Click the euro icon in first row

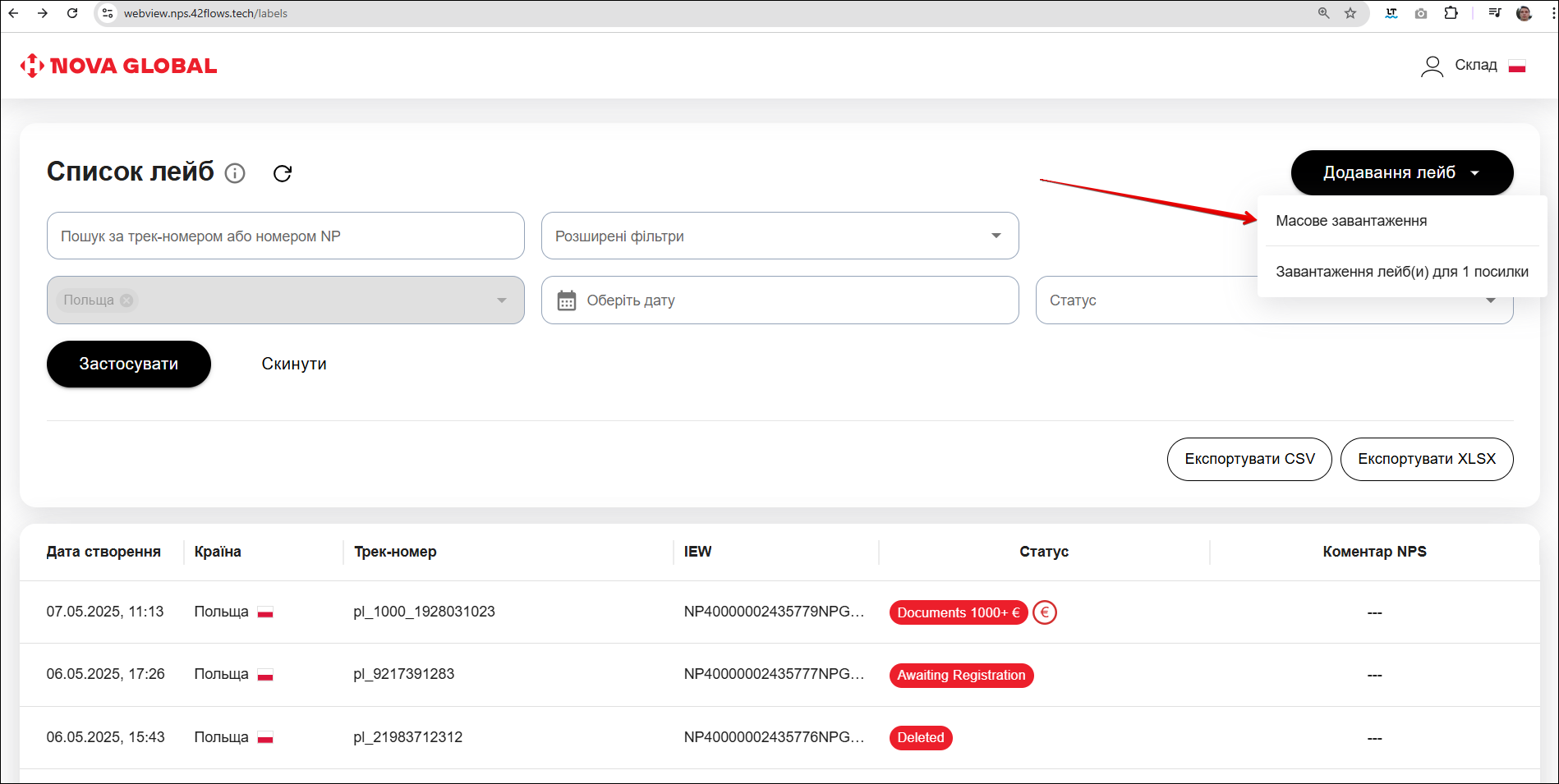[1044, 612]
